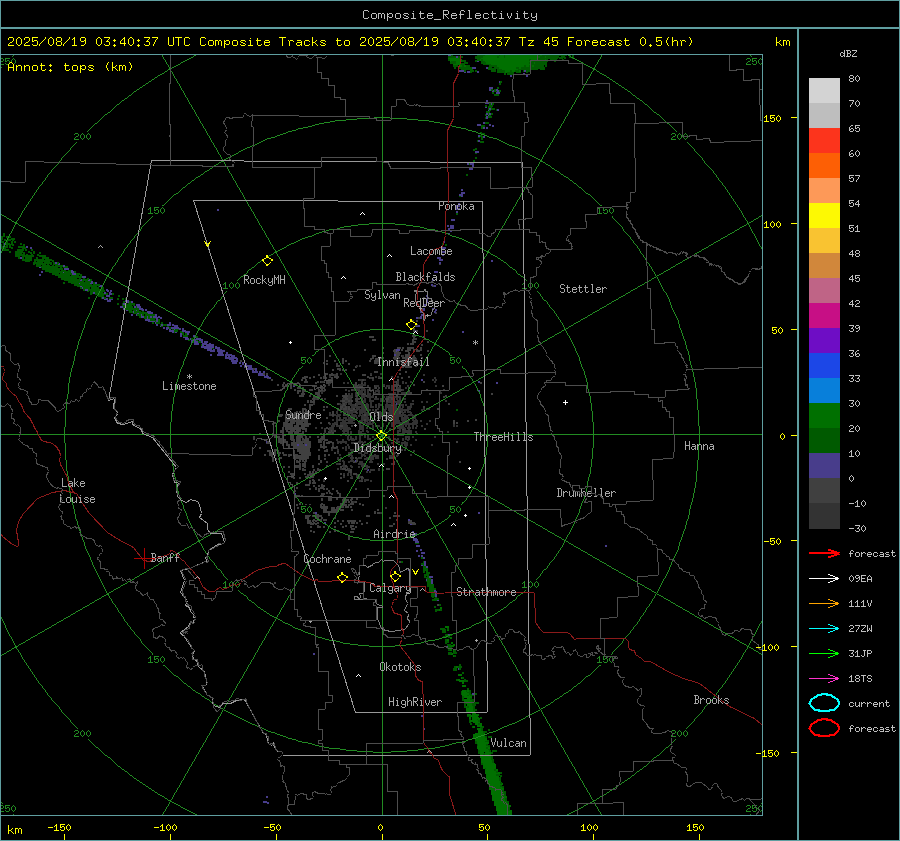This screenshot has width=900, height=841.
Task: Click the Lake Louise label
Action: pyautogui.click(x=77, y=491)
